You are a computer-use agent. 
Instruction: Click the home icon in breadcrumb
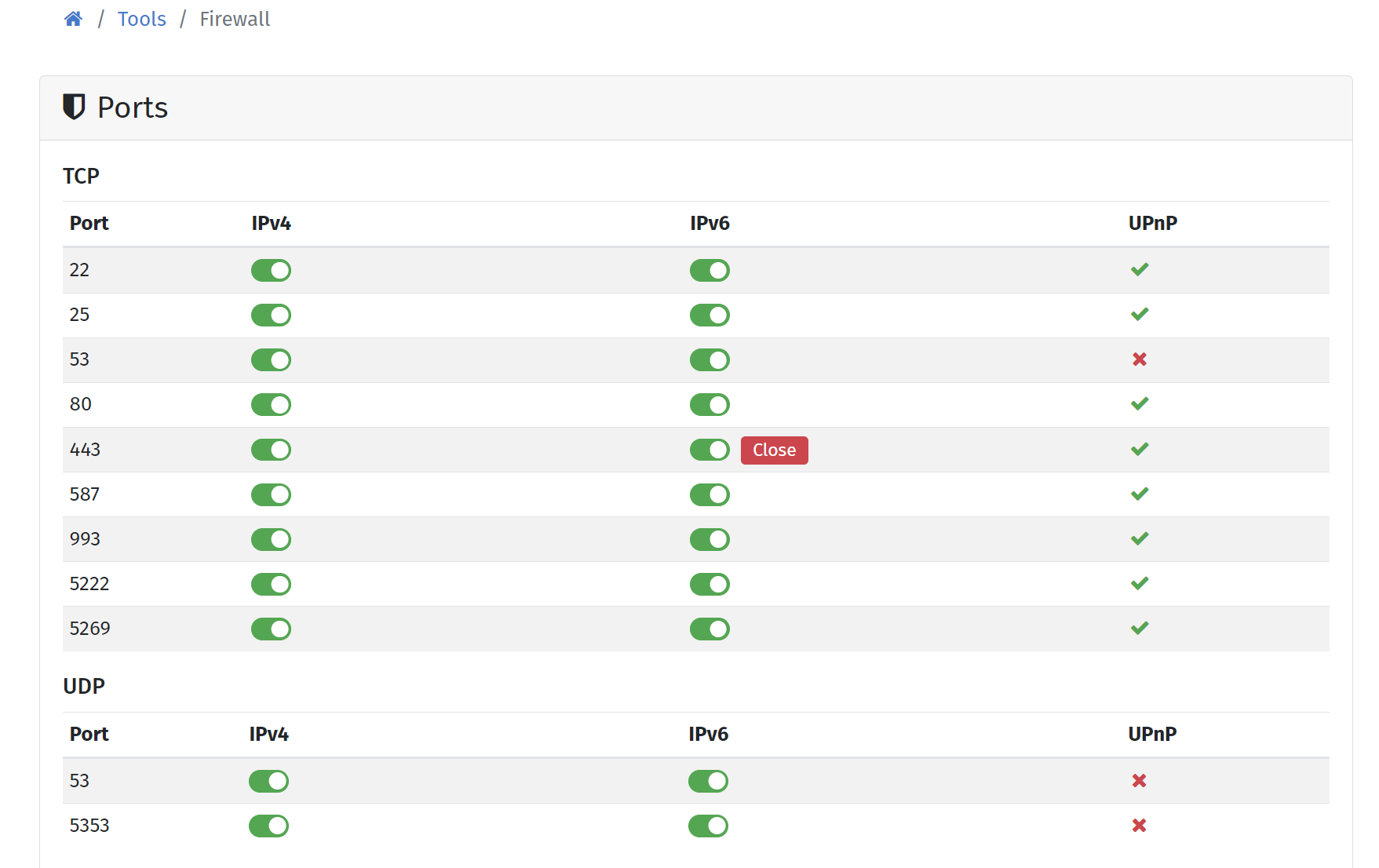click(x=73, y=19)
